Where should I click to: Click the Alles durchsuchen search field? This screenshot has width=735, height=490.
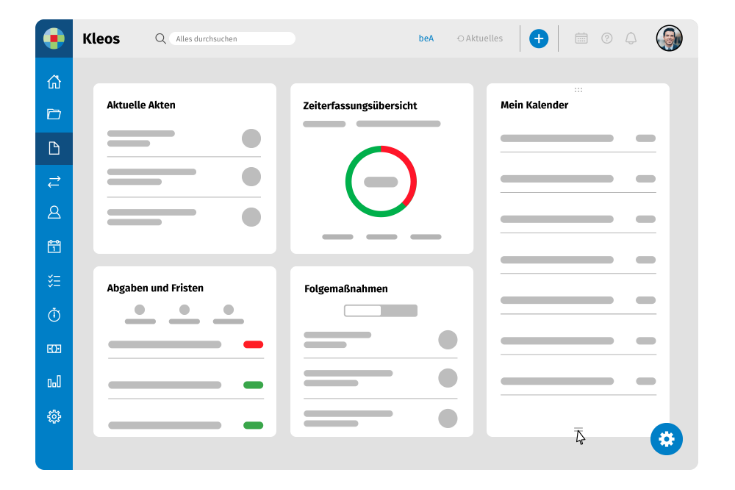pos(232,39)
